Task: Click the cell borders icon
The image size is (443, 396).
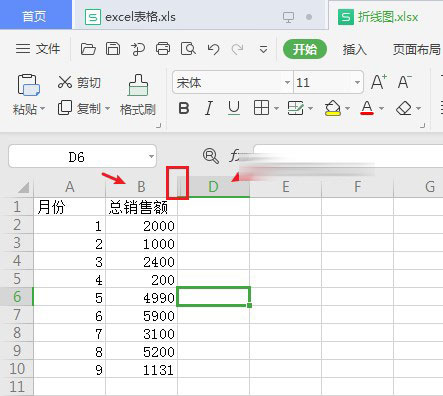Action: tap(261, 108)
